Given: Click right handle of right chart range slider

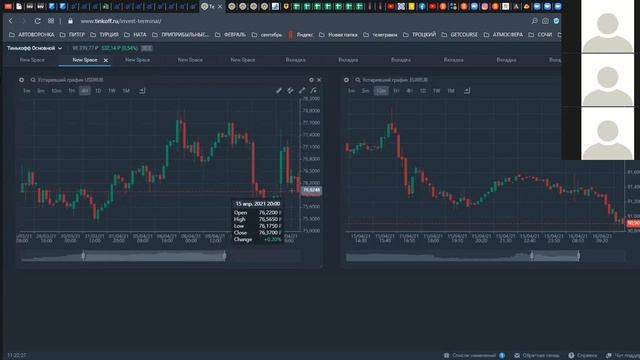Looking at the screenshot, I should pos(578,256).
